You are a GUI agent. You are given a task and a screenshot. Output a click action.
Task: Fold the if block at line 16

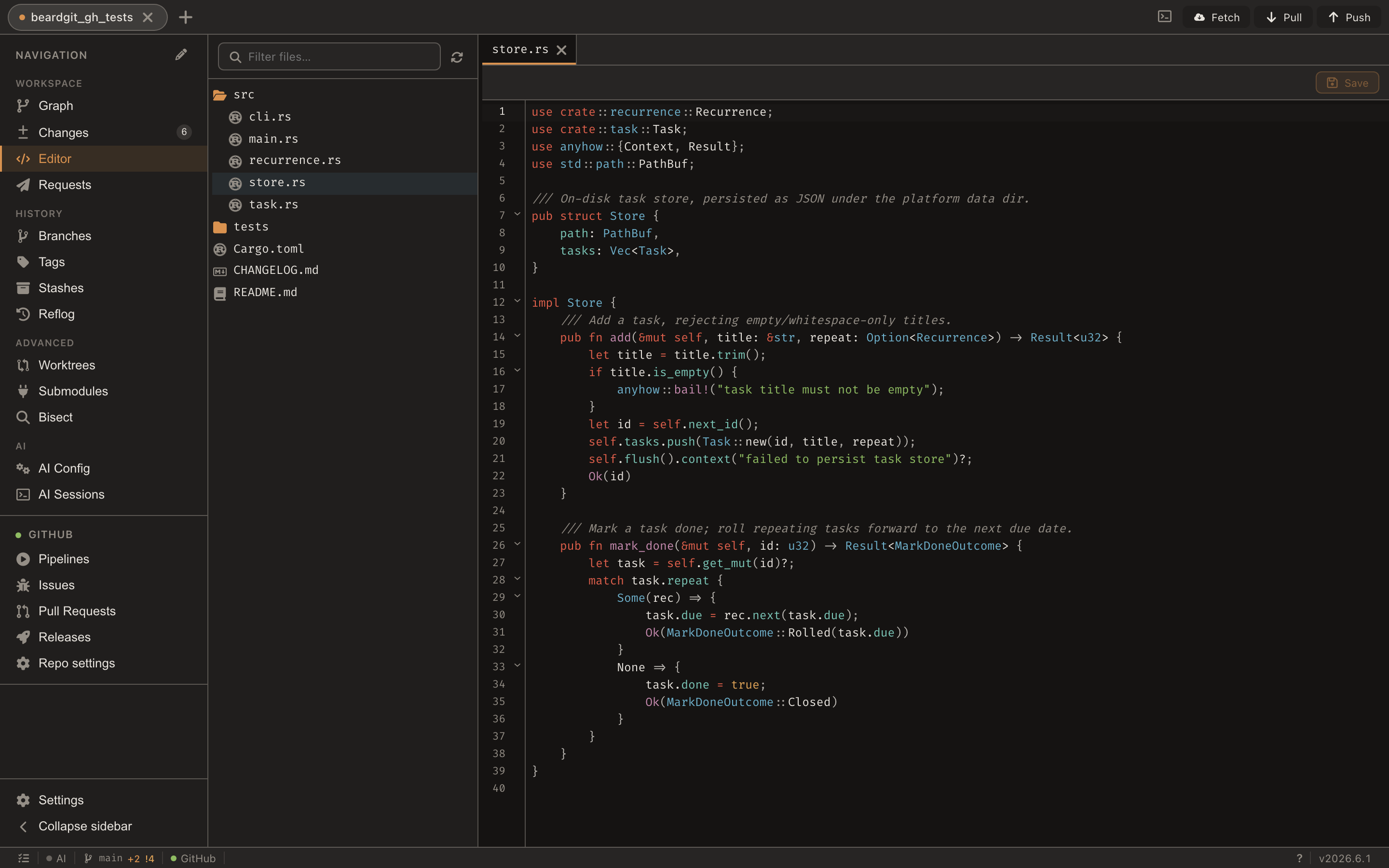coord(517,370)
